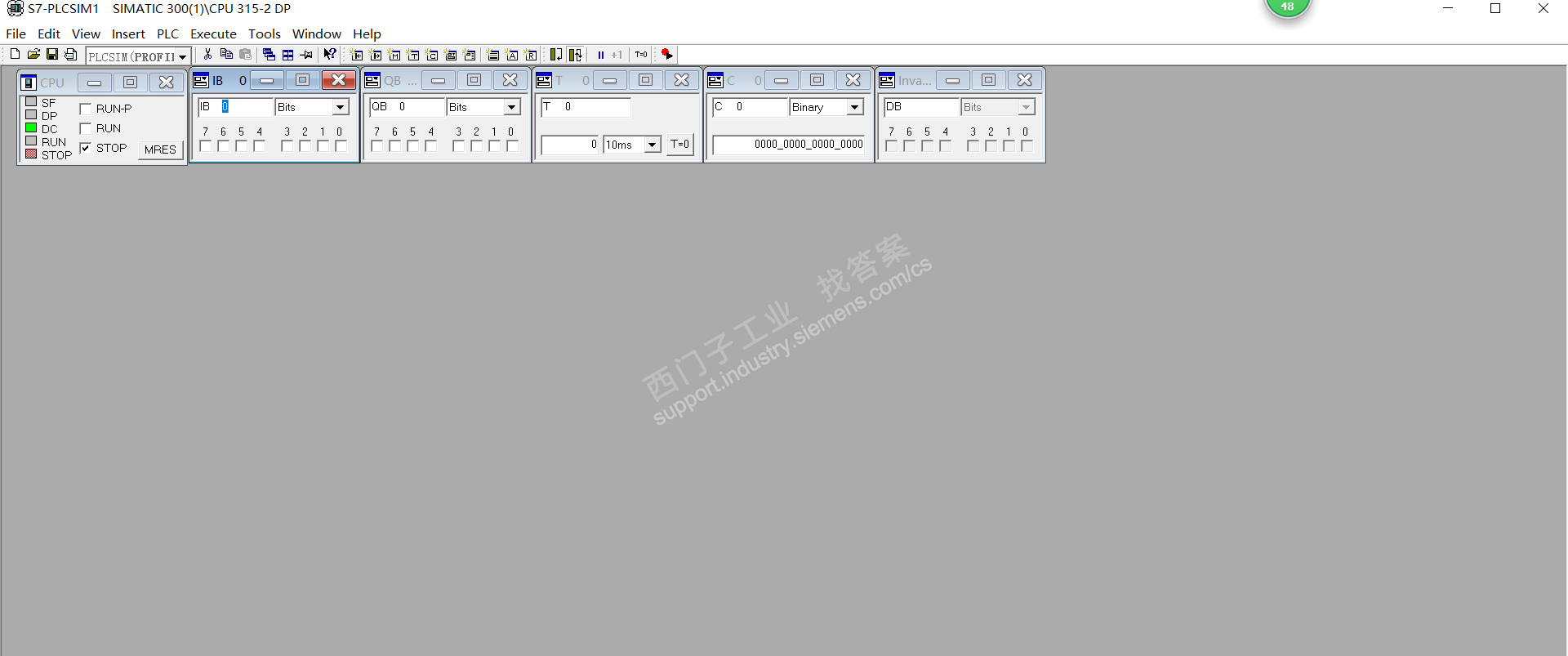Reset all timers T=0 toolbar icon
Image resolution: width=1568 pixels, height=656 pixels.
click(641, 55)
